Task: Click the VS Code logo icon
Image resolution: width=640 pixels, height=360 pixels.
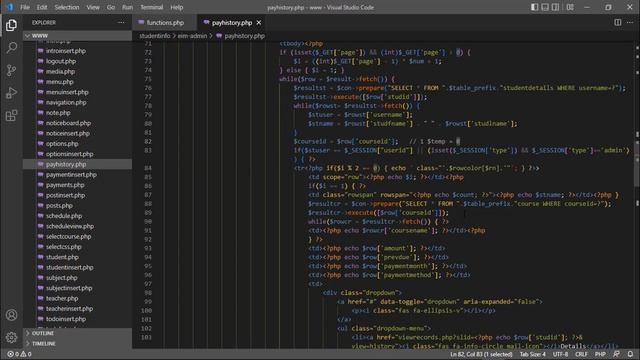Action: click(9, 7)
